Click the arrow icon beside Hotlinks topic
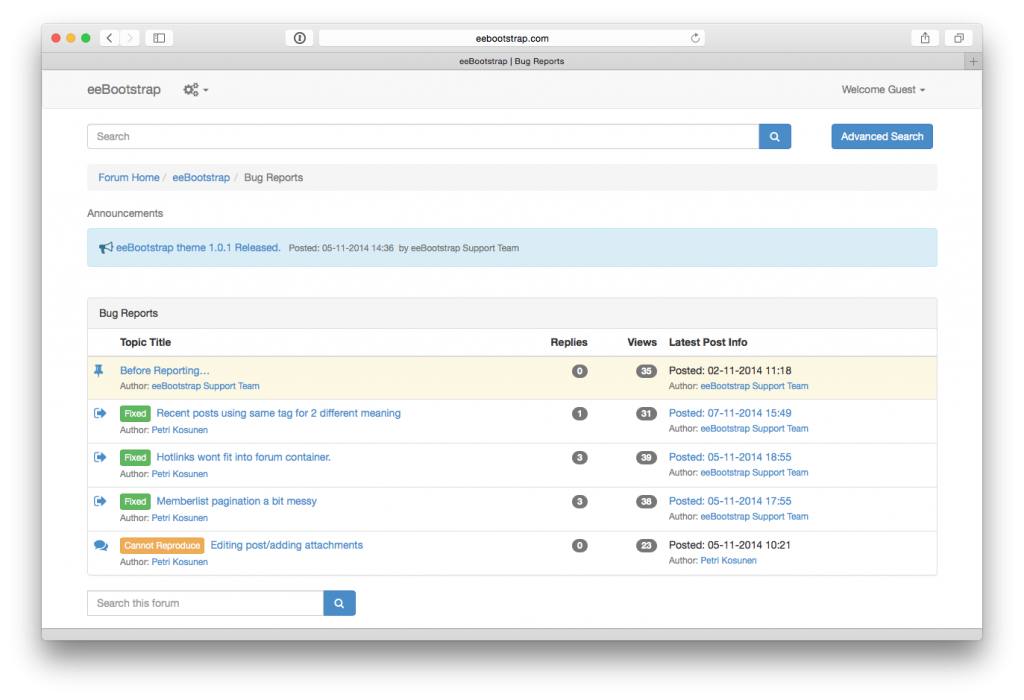Viewport: 1024px width, 700px height. click(100, 457)
